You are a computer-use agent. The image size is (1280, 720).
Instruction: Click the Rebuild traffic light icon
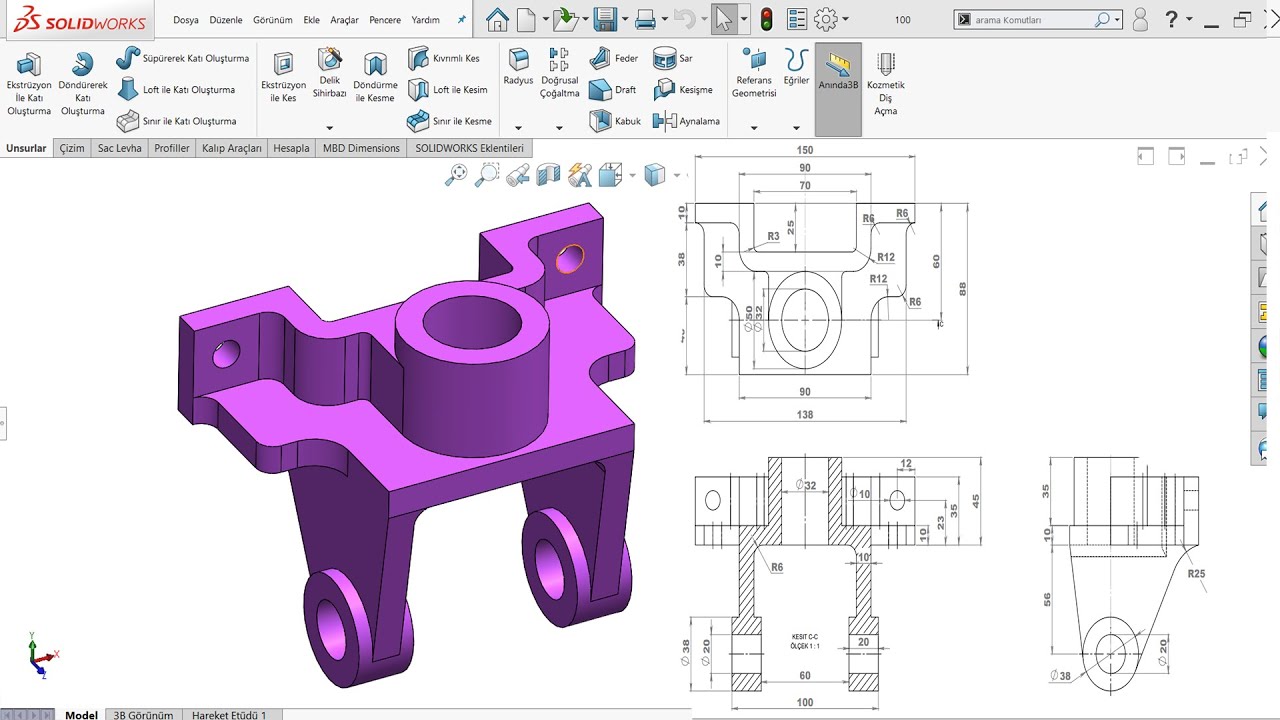767,19
